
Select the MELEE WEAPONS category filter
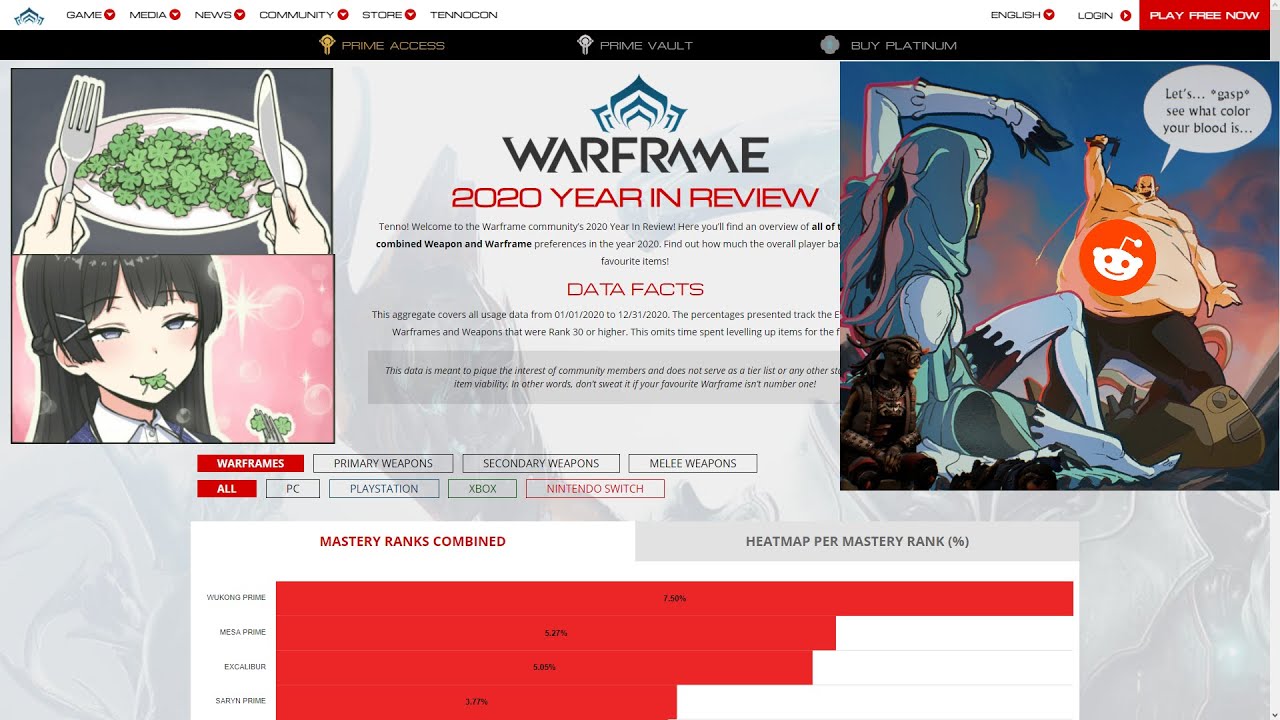tap(693, 463)
